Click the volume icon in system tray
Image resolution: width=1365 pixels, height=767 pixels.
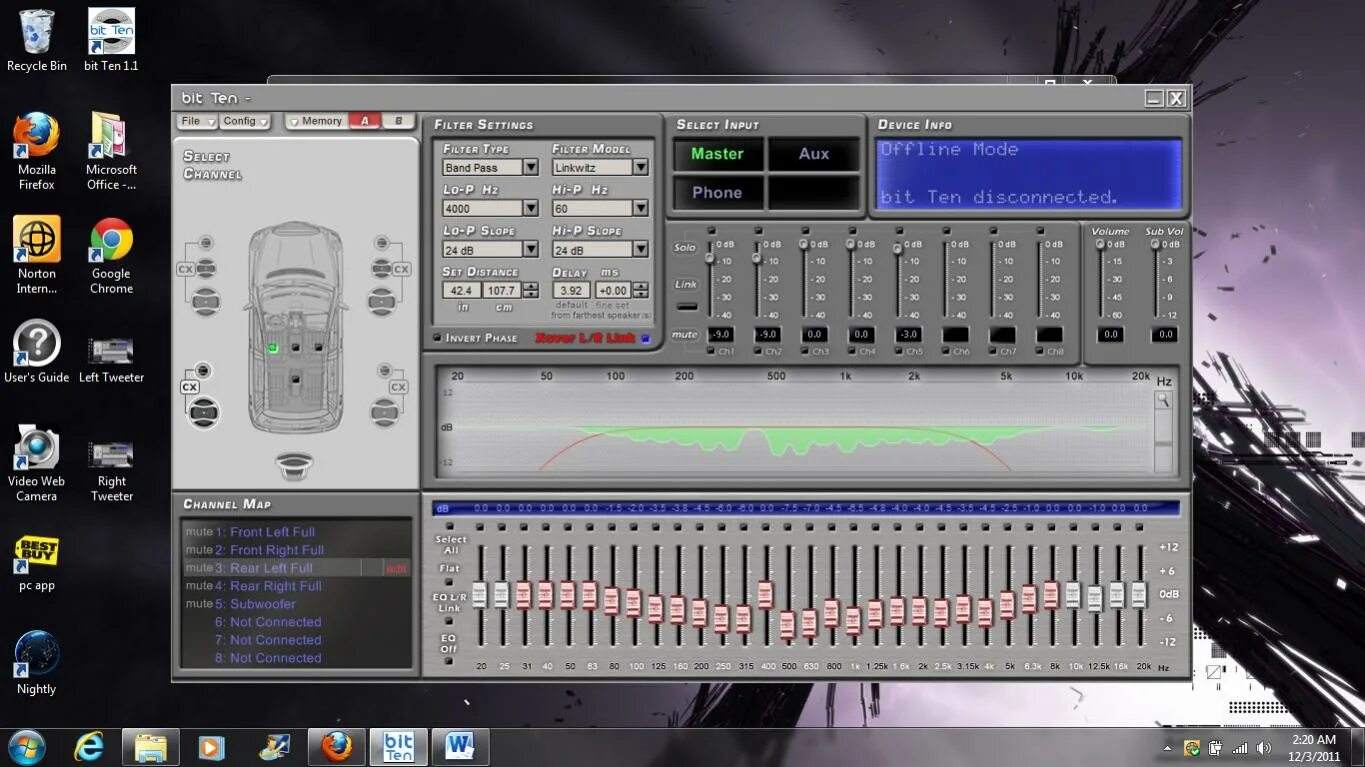click(x=1263, y=748)
